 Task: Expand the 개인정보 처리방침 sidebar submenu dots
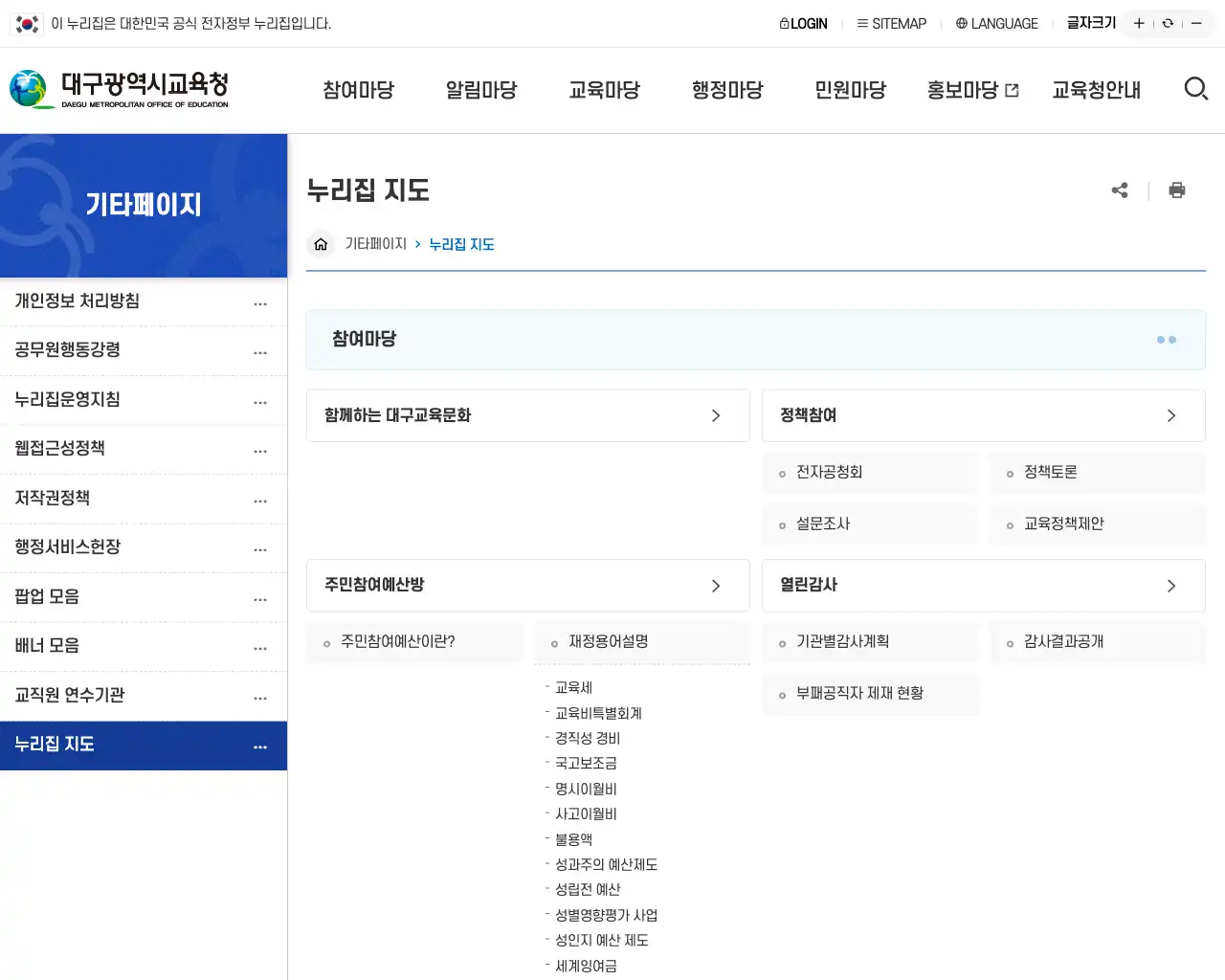click(260, 302)
